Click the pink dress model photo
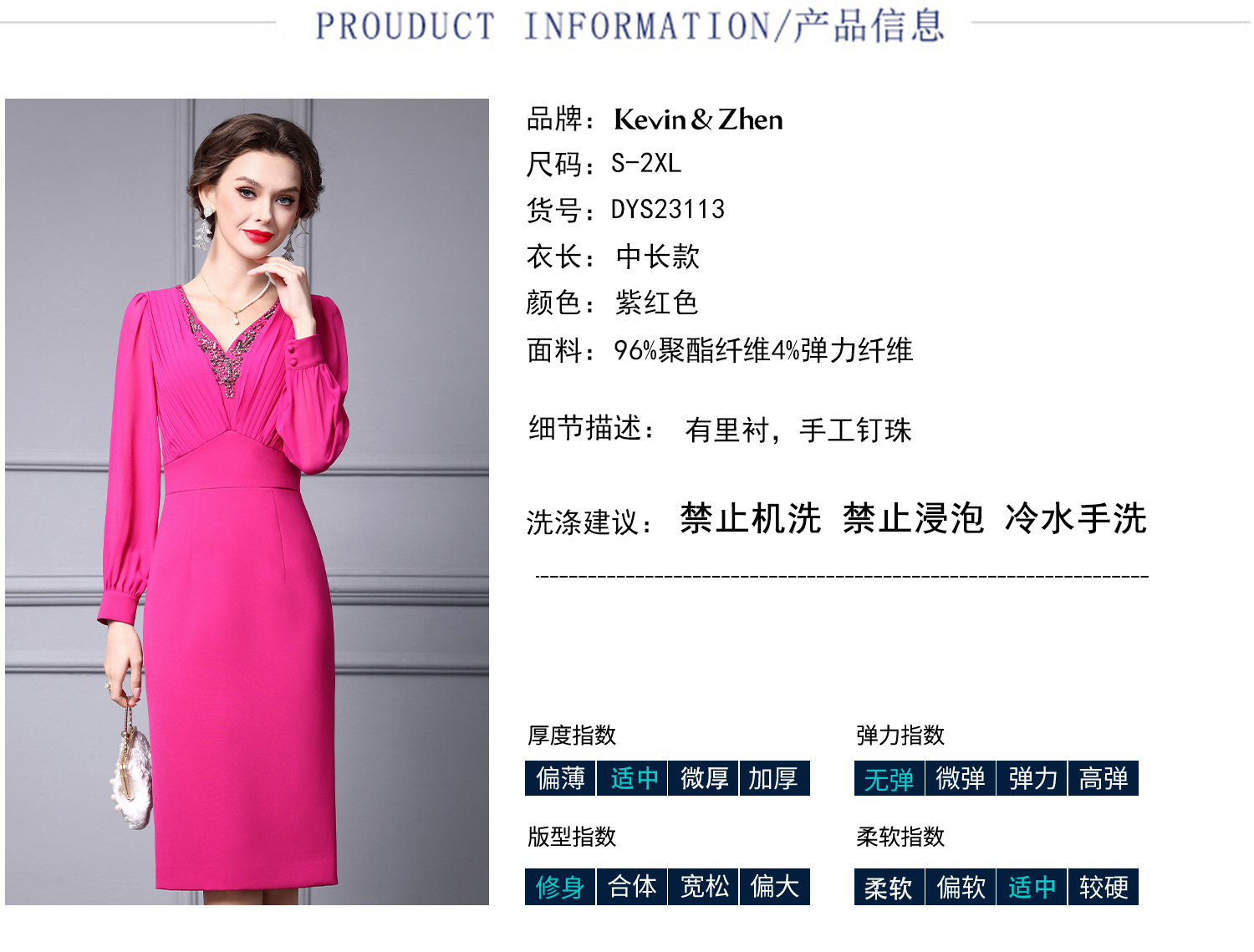Screen dimensions: 1254x952 point(247,501)
